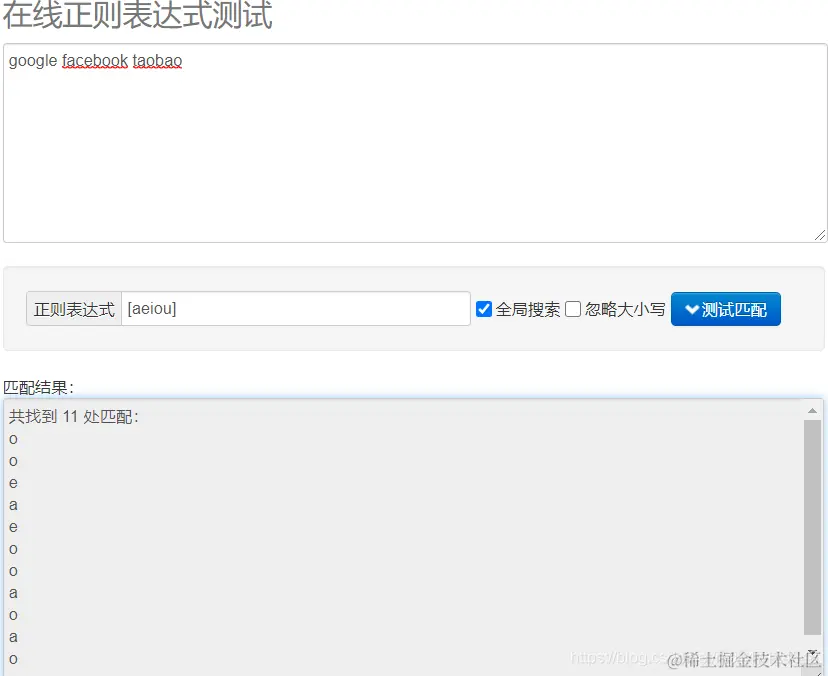
Task: Click the 在线正则表达式测试 heading
Action: point(137,15)
